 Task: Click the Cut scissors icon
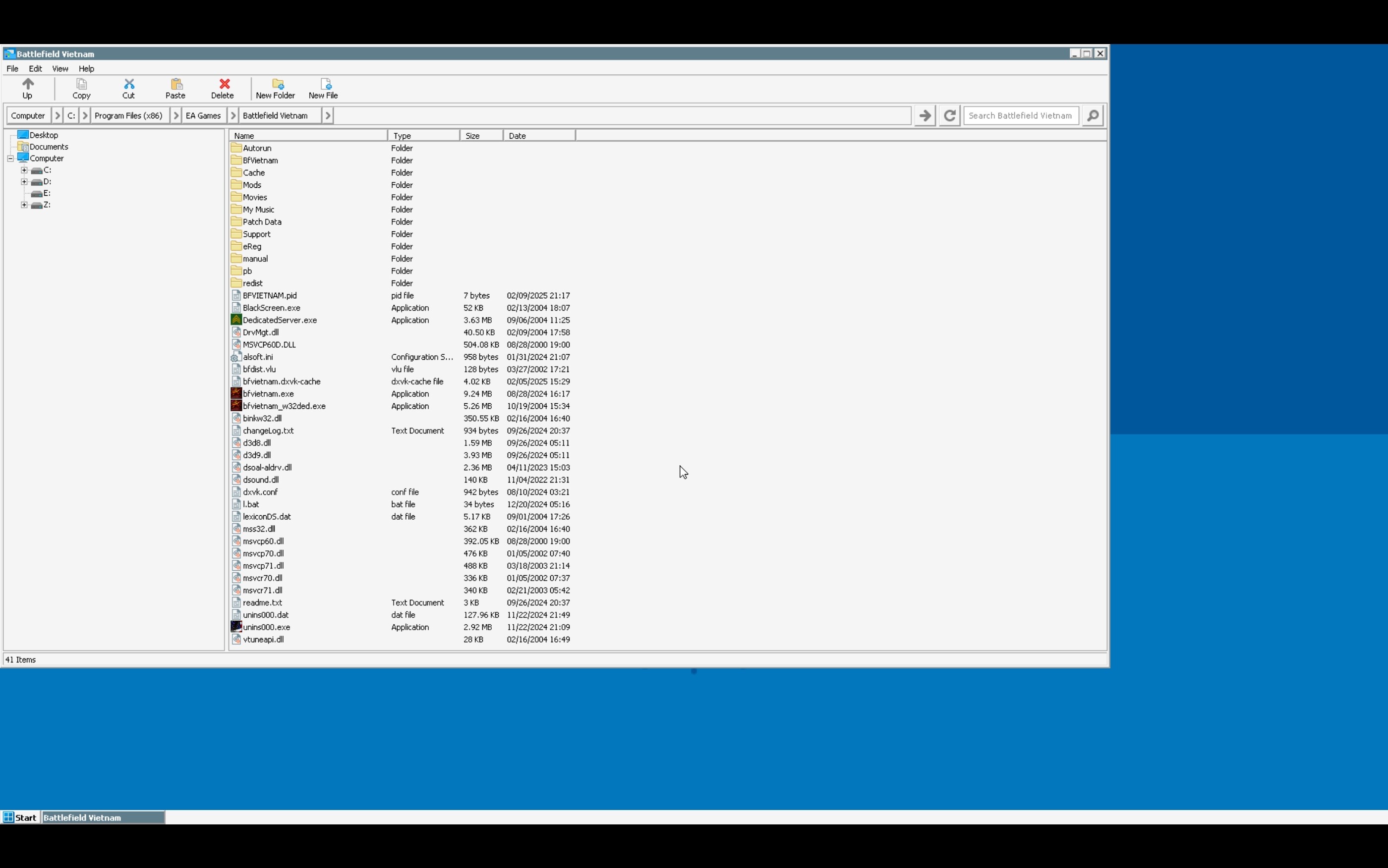pyautogui.click(x=128, y=84)
